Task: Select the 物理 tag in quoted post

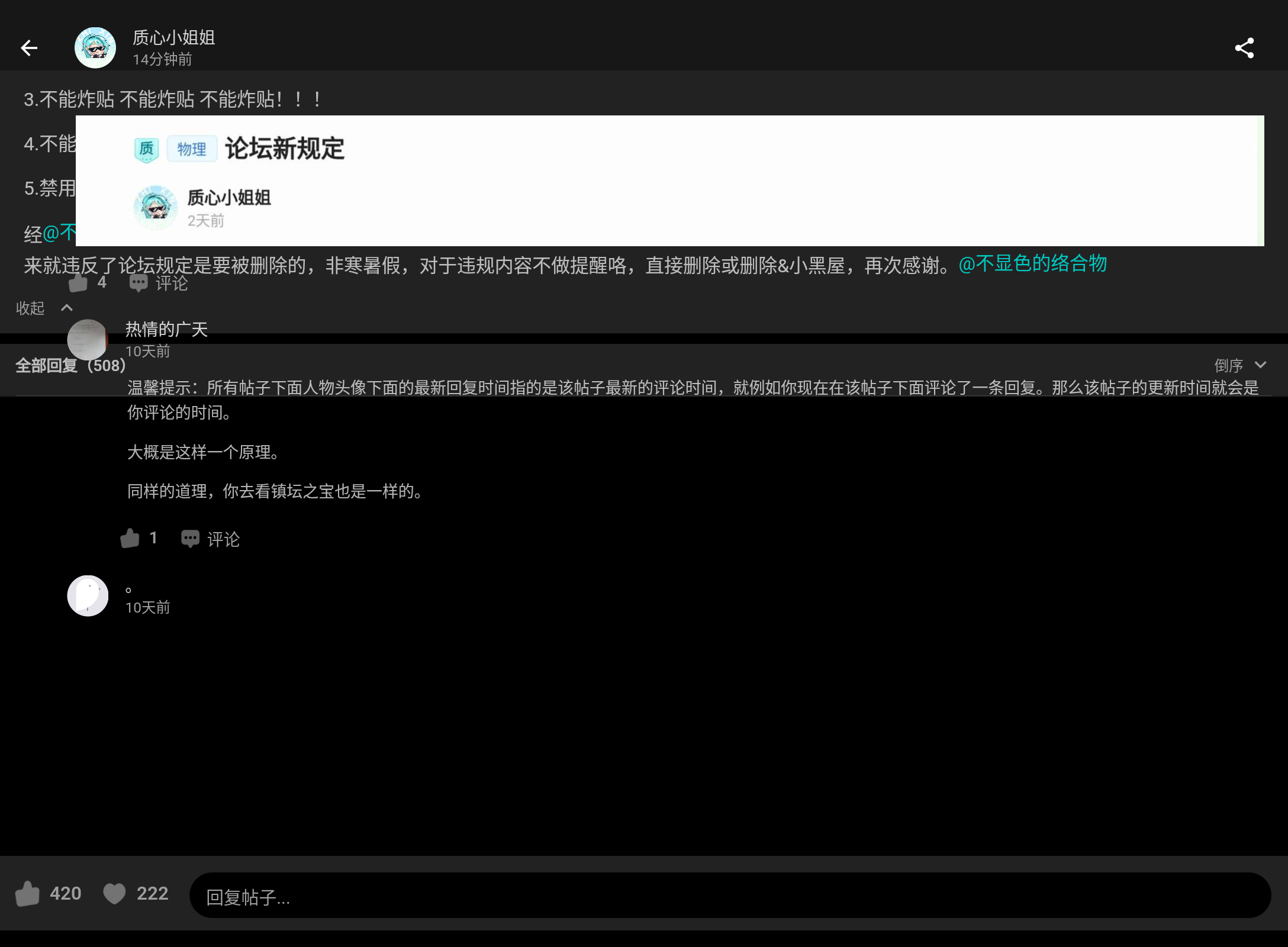Action: coord(192,149)
